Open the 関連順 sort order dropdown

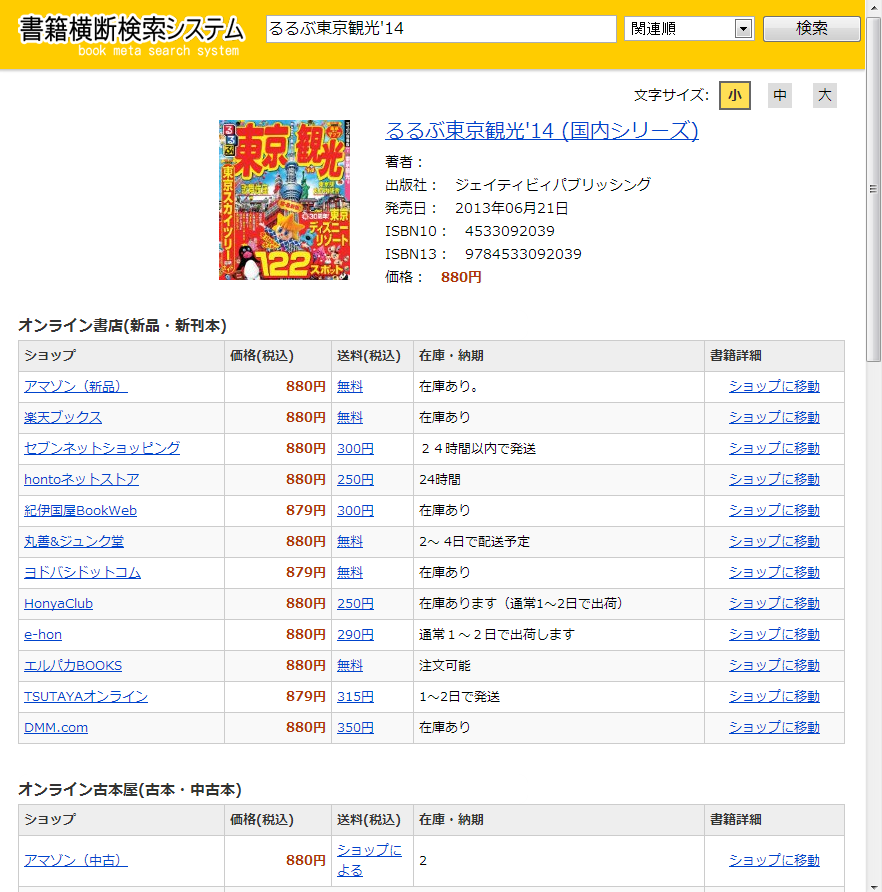[x=689, y=28]
